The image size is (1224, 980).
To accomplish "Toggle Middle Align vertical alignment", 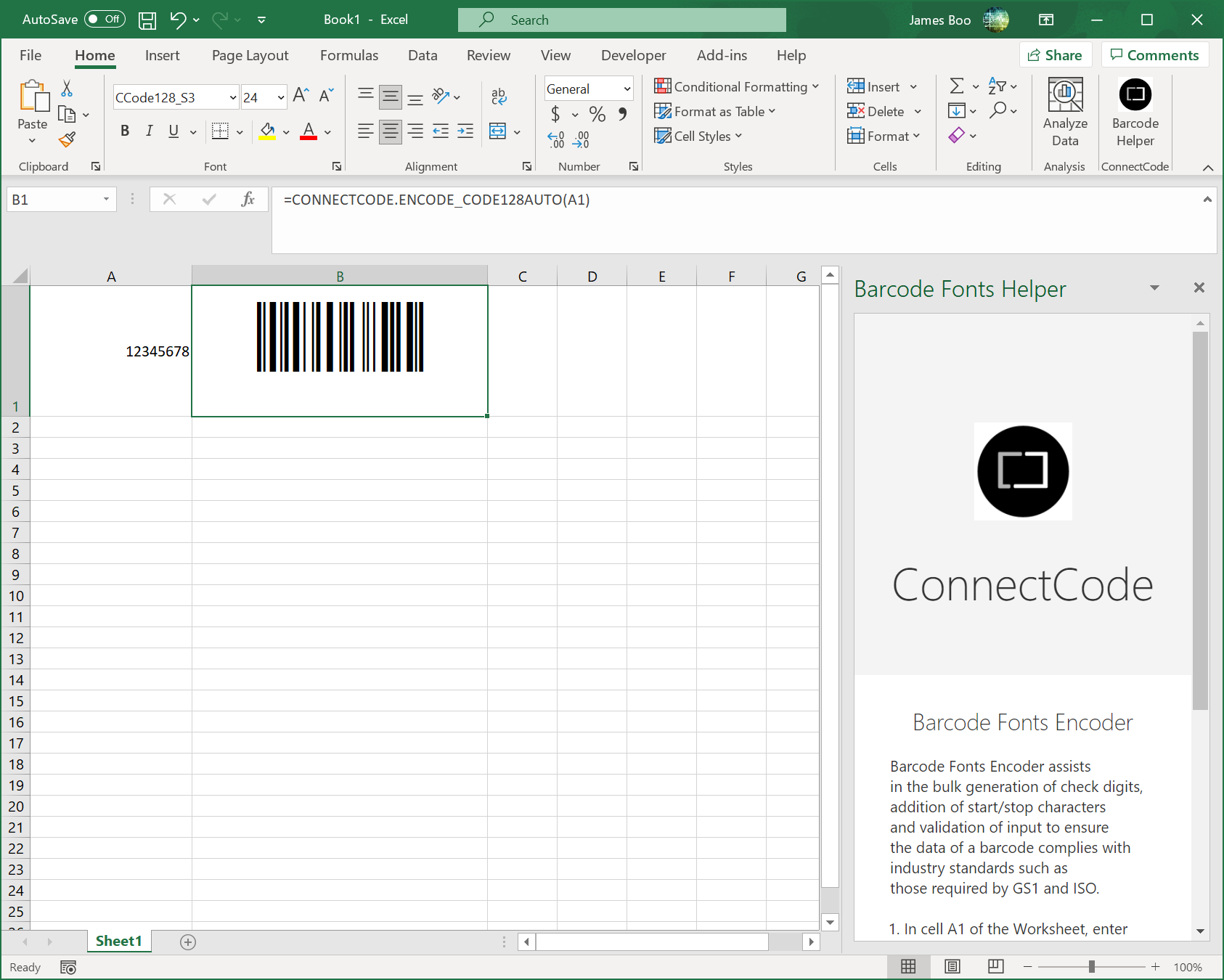I will [x=390, y=97].
